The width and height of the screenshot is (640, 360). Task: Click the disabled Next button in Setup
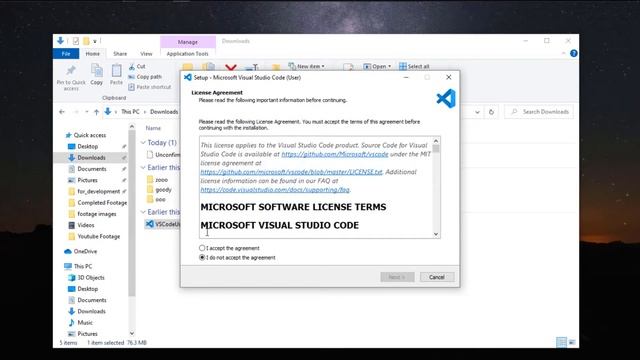point(397,277)
